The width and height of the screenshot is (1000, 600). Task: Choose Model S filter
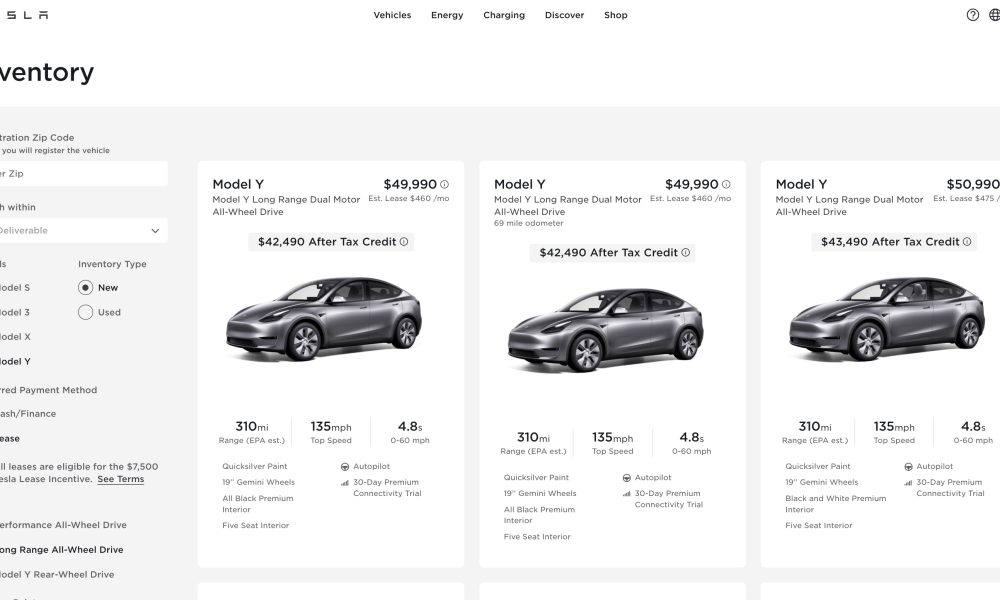pos(15,288)
